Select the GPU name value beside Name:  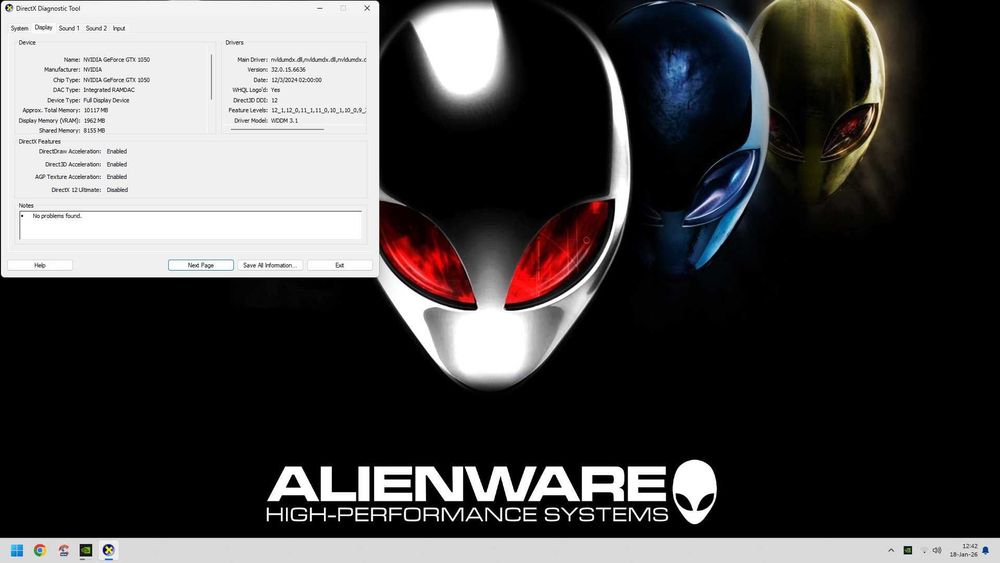[117, 60]
